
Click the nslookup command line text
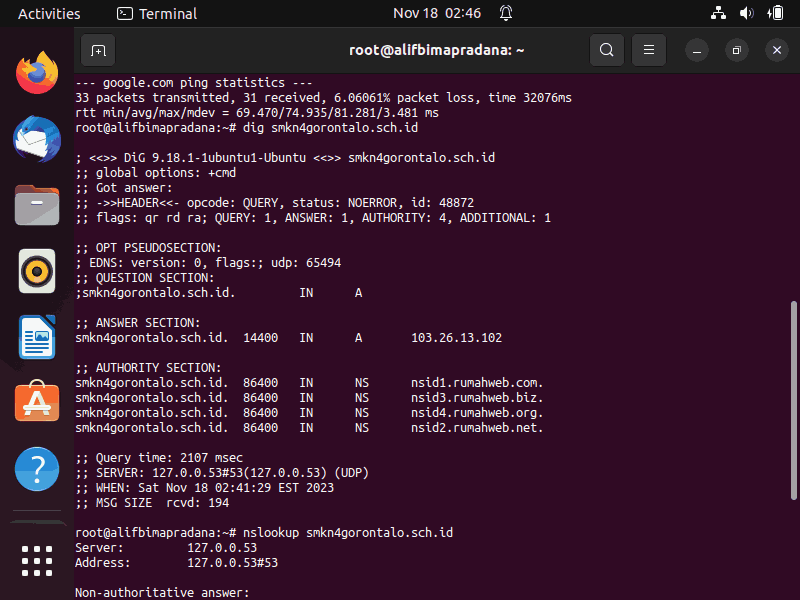click(x=347, y=533)
